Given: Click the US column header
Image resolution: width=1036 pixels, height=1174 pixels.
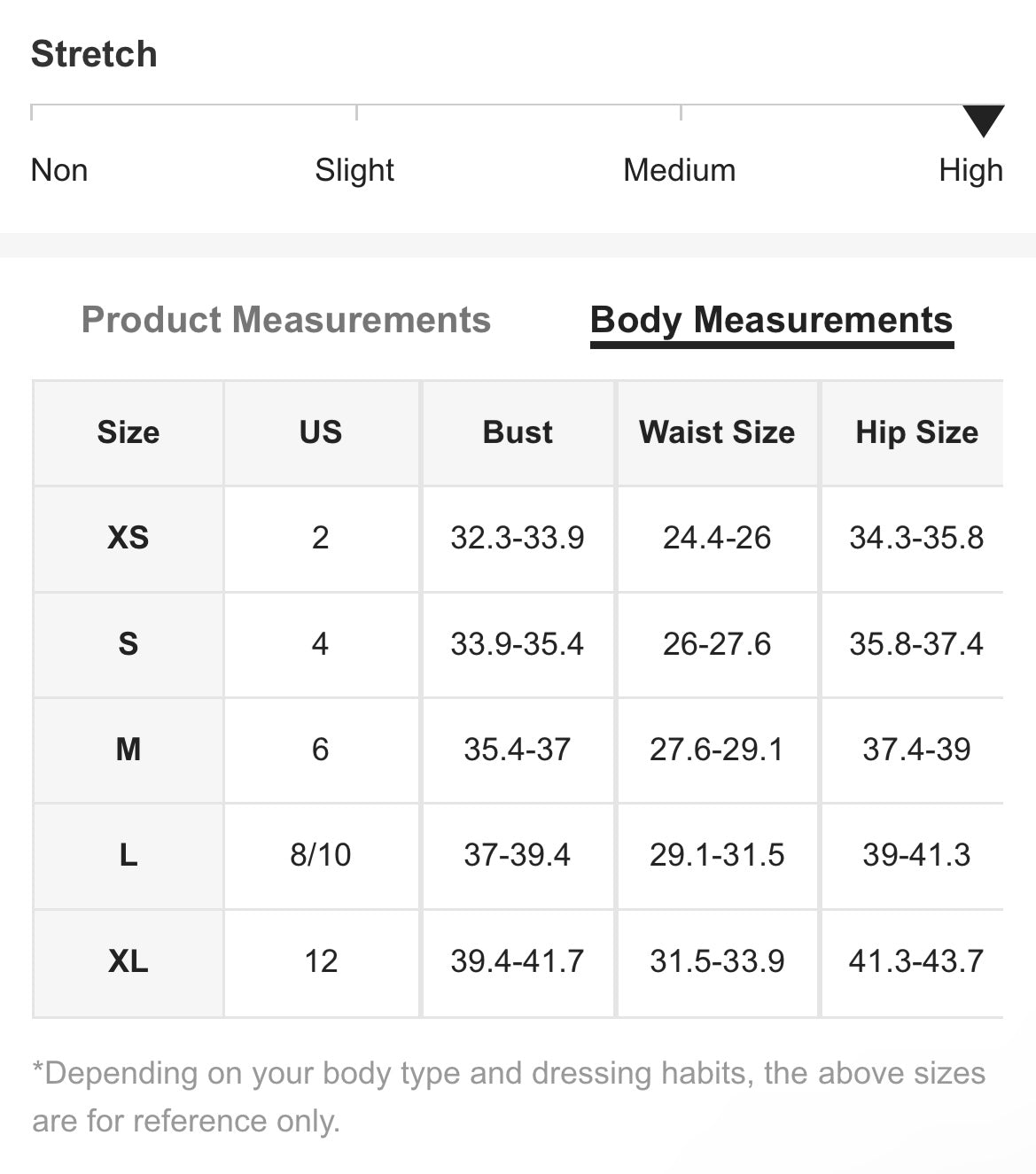Looking at the screenshot, I should [x=321, y=432].
